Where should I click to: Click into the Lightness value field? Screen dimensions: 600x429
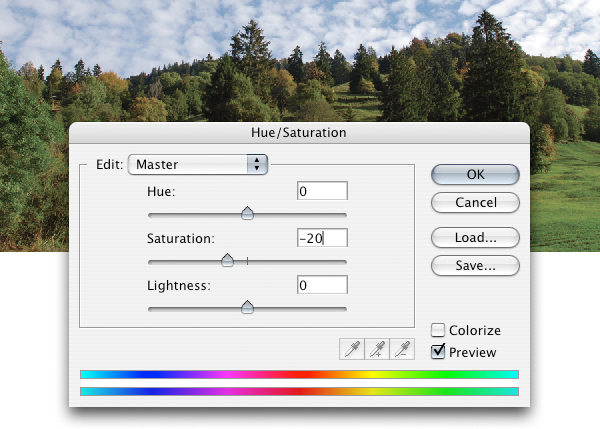(x=322, y=285)
